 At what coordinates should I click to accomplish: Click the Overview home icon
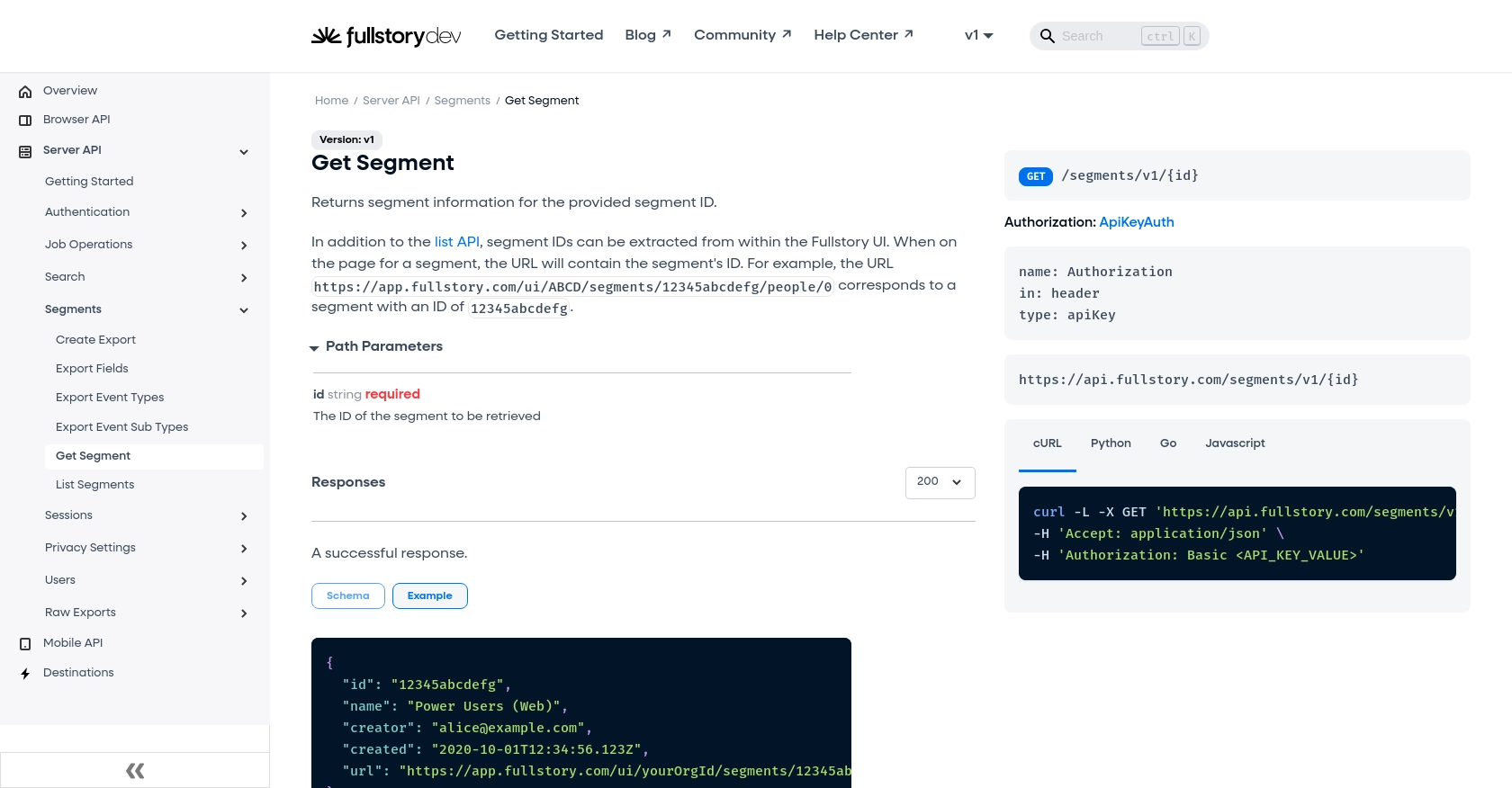25,91
